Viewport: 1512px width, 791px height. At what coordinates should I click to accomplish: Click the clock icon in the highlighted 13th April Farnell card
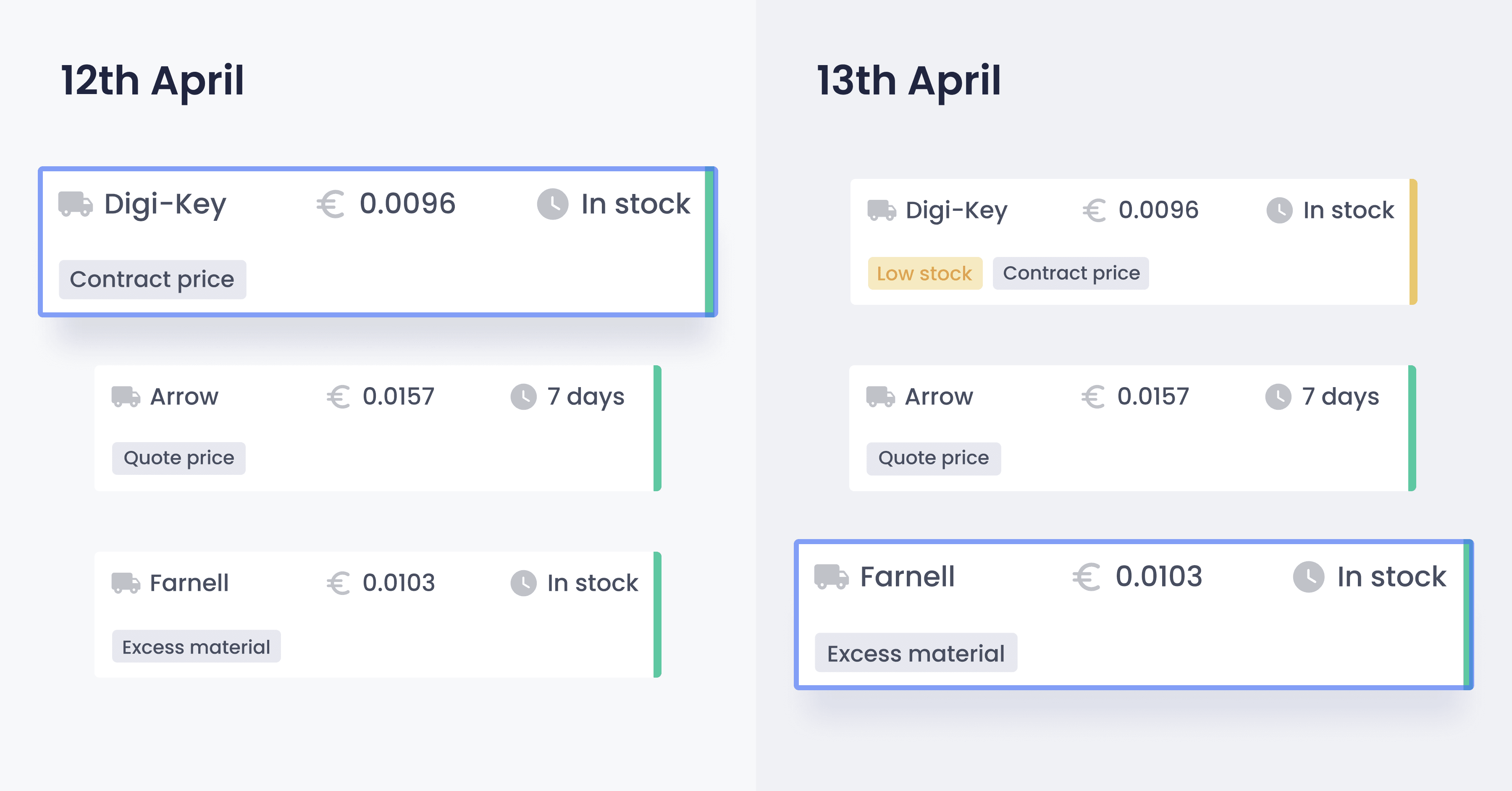tap(1308, 577)
